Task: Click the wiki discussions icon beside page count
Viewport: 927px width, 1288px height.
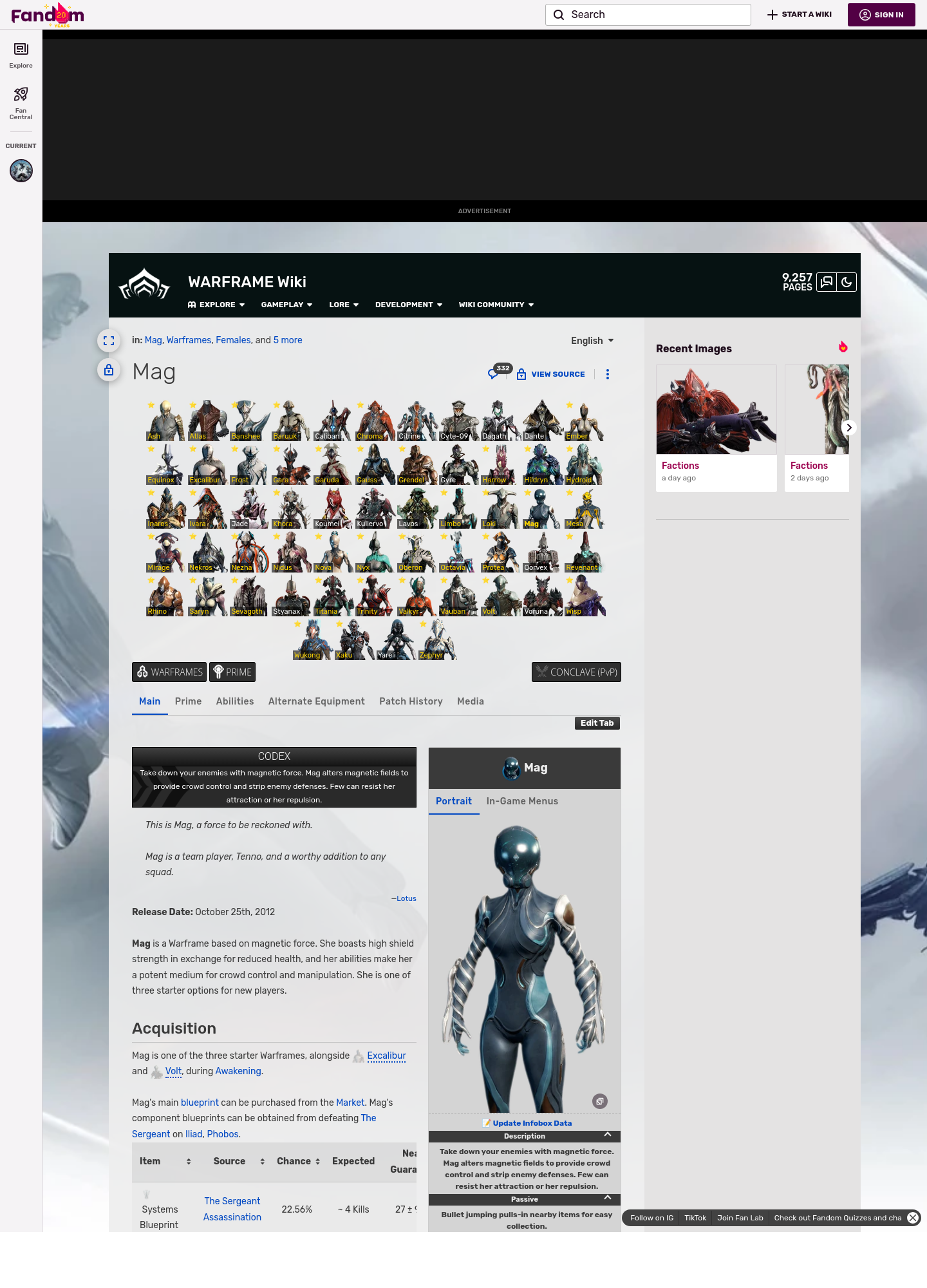Action: pos(827,282)
